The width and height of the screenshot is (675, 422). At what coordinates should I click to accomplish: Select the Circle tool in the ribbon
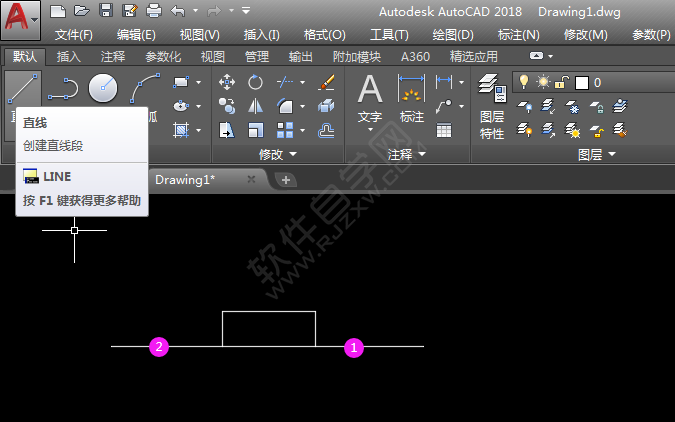coord(103,89)
